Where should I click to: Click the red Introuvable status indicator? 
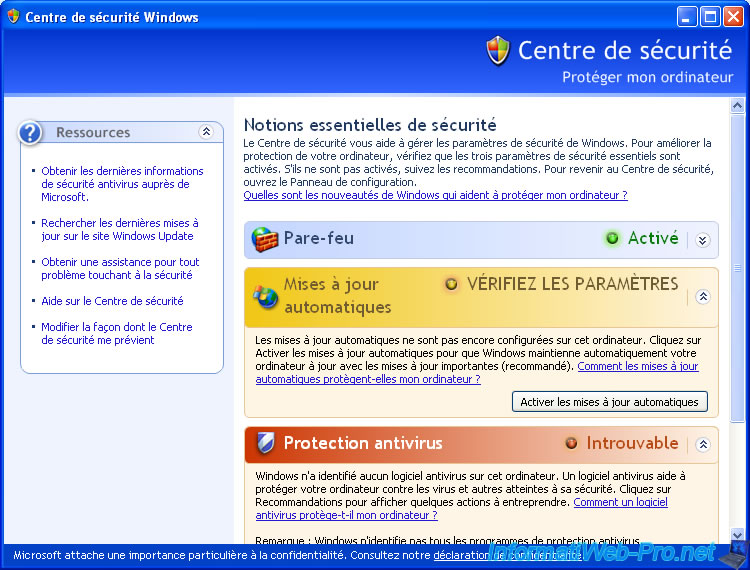pyautogui.click(x=571, y=443)
